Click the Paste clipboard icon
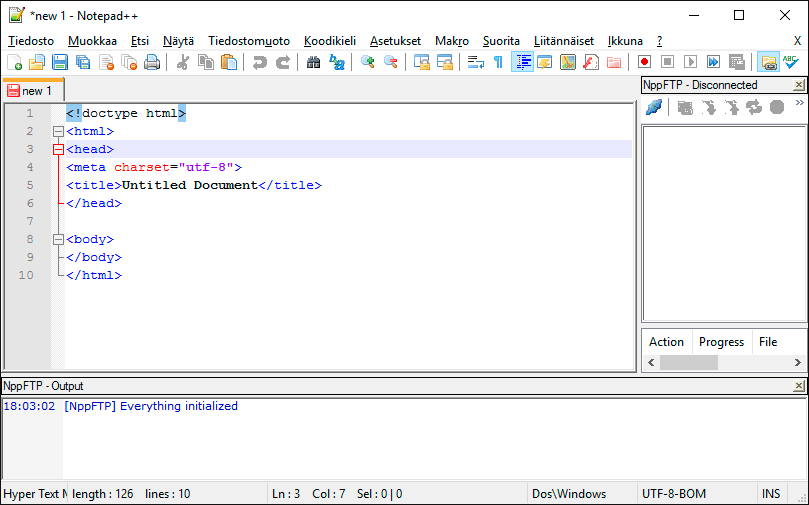Screen dimensions: 809x505 (x=229, y=62)
